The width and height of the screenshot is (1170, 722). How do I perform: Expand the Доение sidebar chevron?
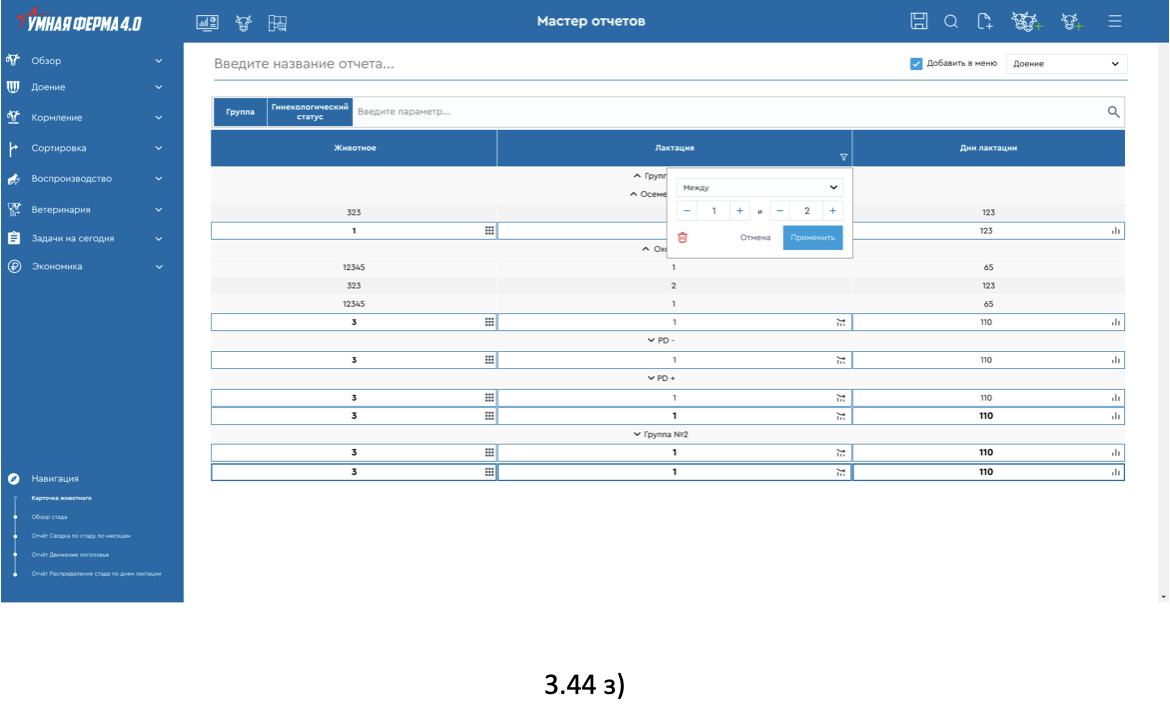click(x=159, y=87)
